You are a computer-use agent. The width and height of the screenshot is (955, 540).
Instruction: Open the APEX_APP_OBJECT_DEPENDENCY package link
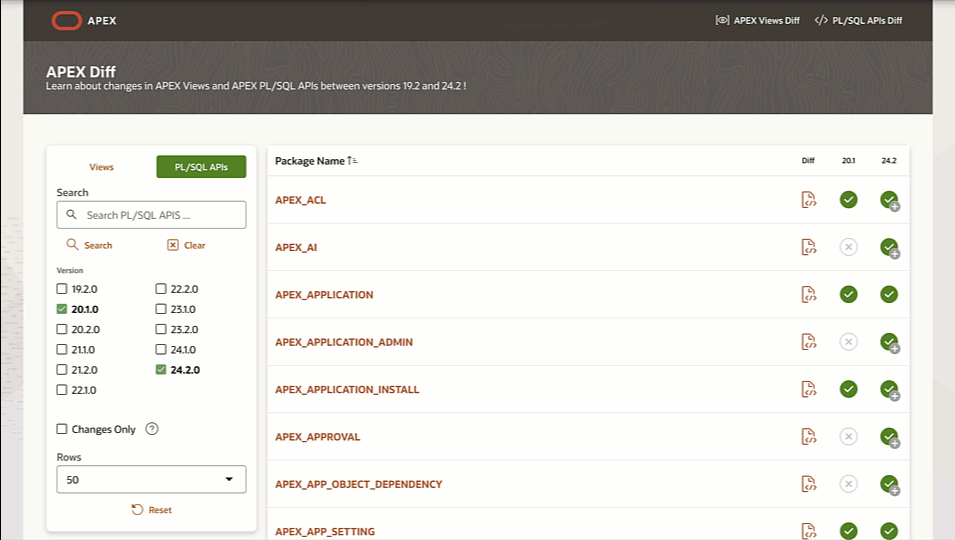(x=358, y=484)
